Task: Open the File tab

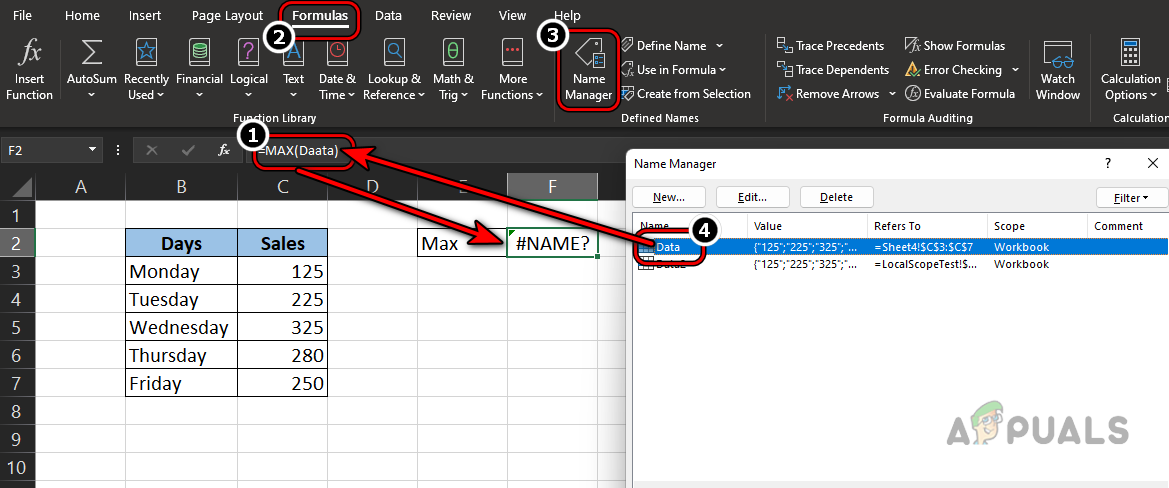Action: 22,15
